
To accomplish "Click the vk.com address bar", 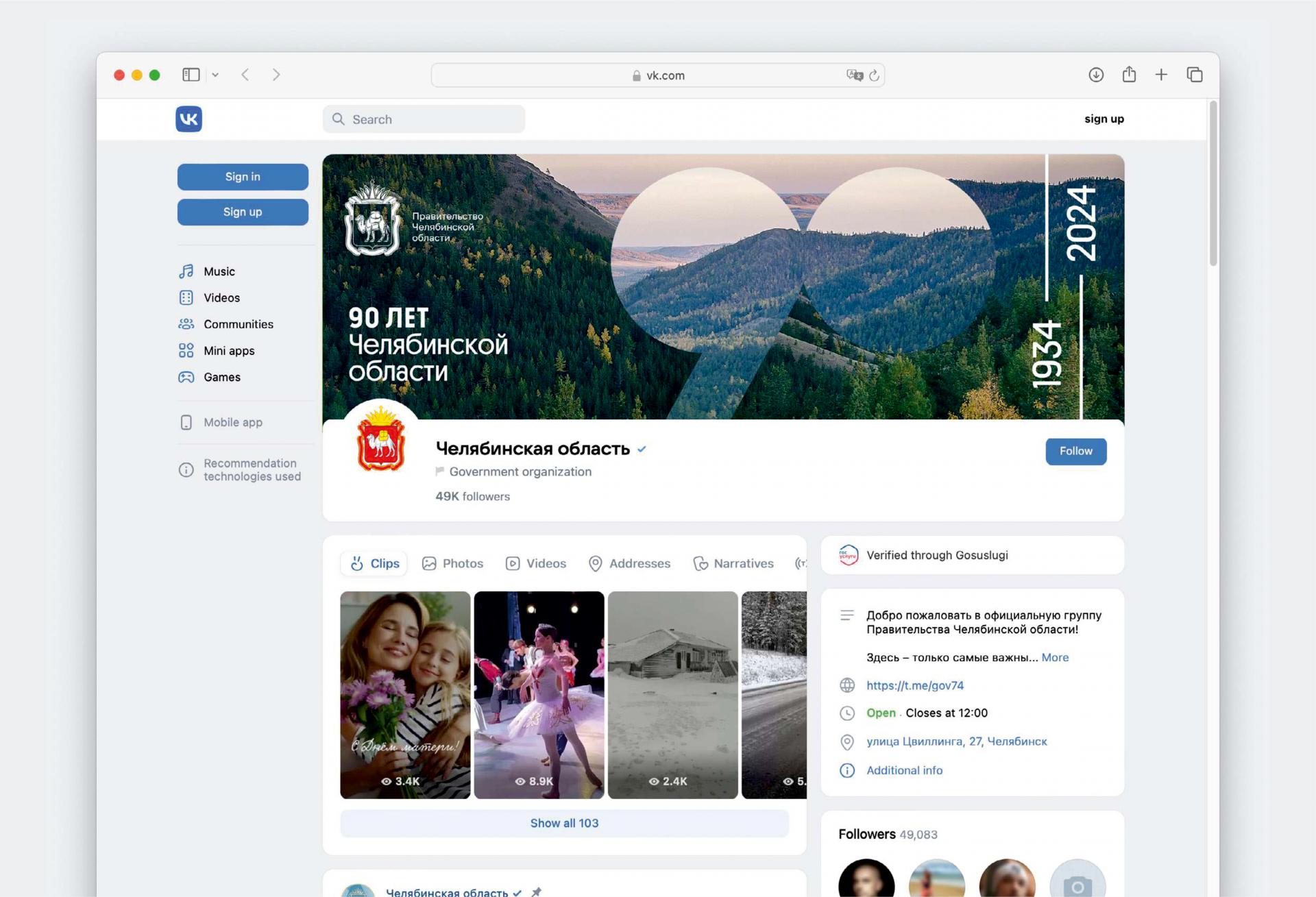I will (x=658, y=75).
